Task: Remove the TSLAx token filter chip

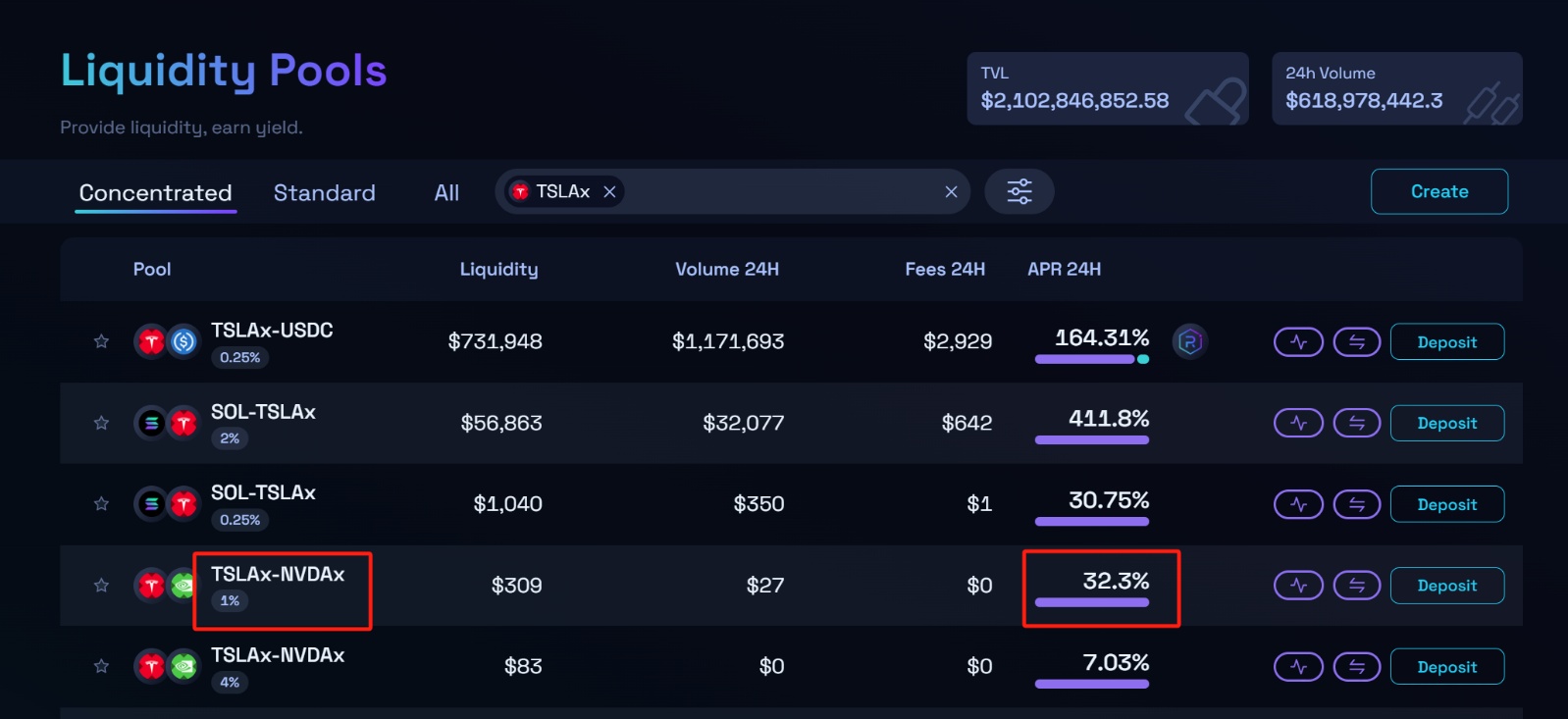Action: (x=609, y=191)
